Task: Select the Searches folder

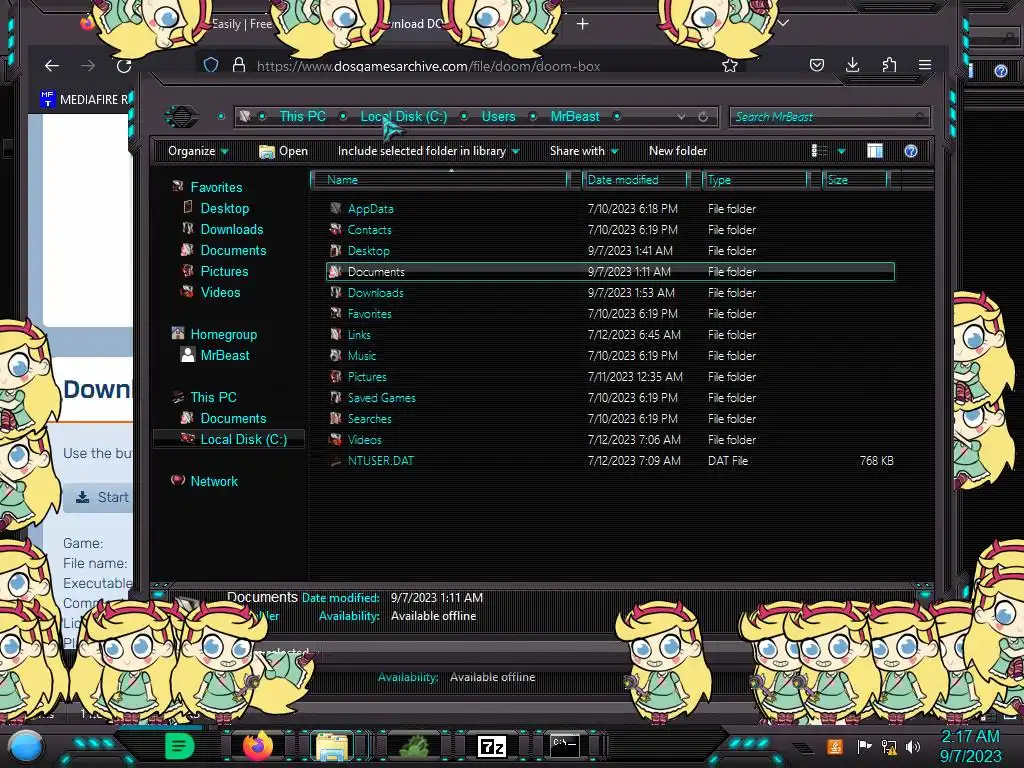Action: click(x=369, y=419)
